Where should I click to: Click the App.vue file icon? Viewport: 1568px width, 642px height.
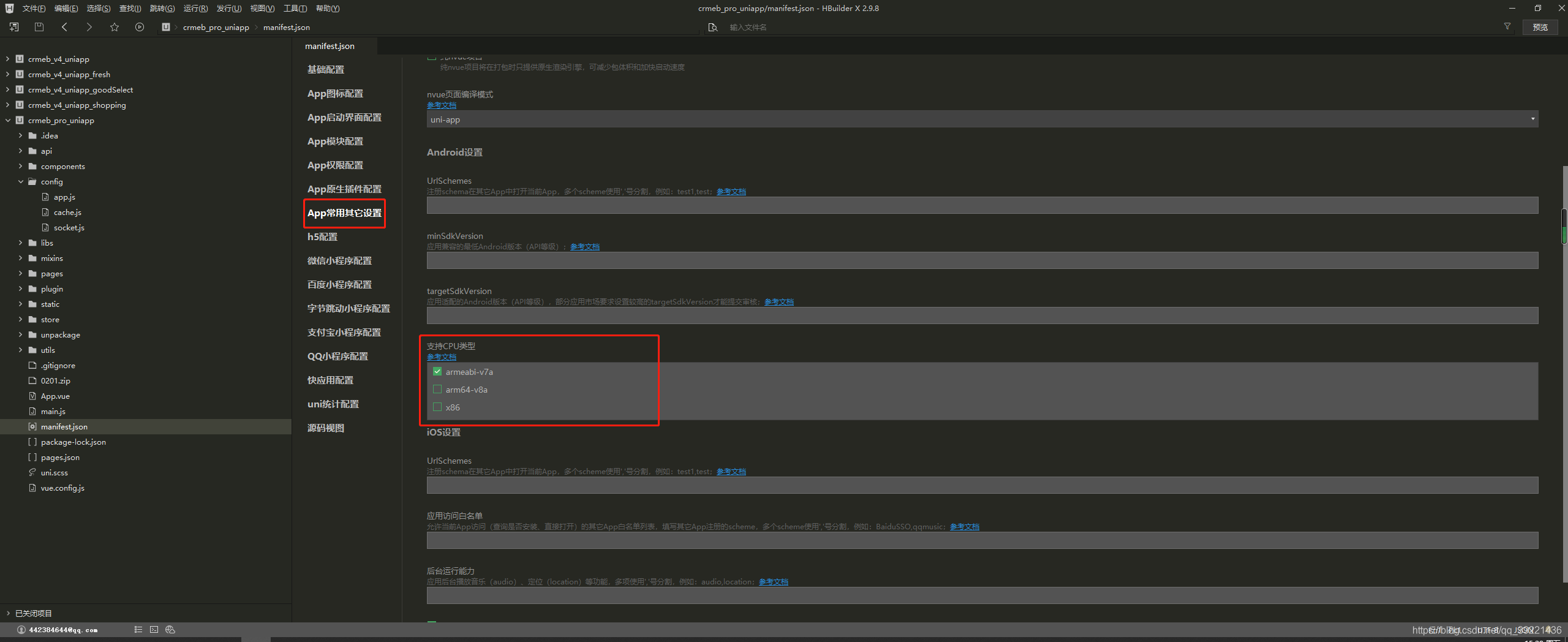pos(32,396)
